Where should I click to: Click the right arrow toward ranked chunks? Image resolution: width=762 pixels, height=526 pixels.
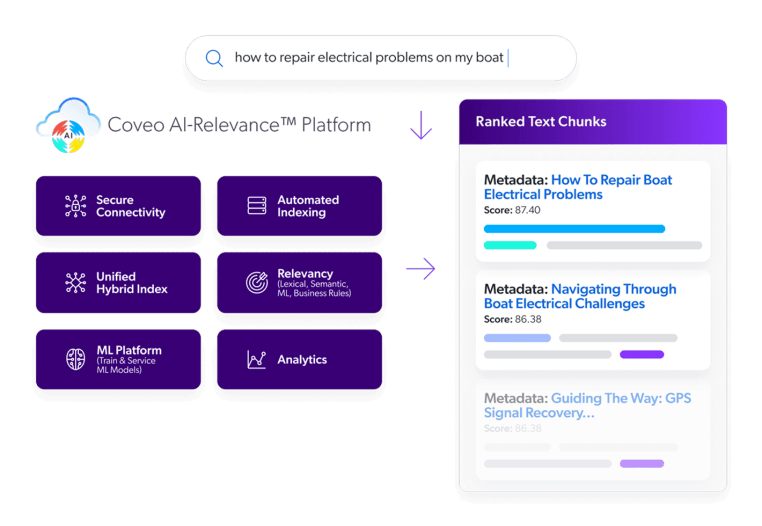click(421, 269)
